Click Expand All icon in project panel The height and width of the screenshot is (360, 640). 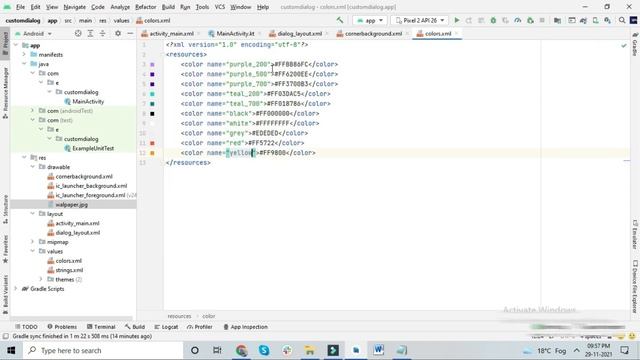tap(90, 33)
